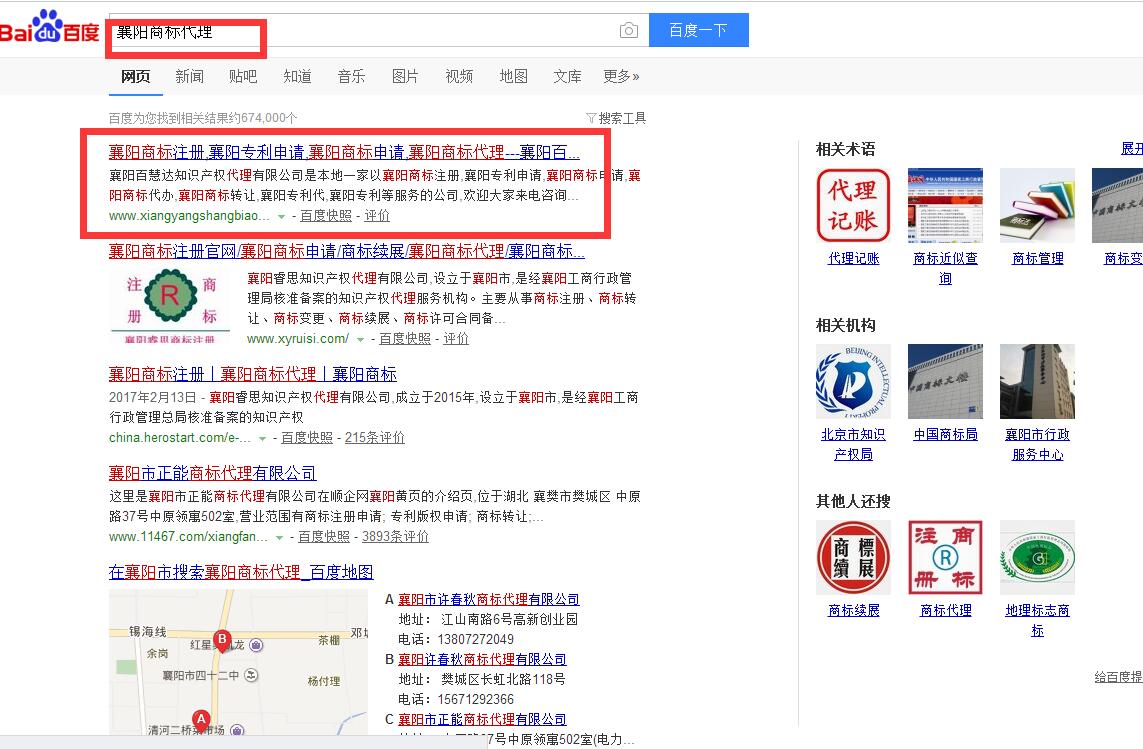Switch to the 音乐 tab

pyautogui.click(x=351, y=76)
